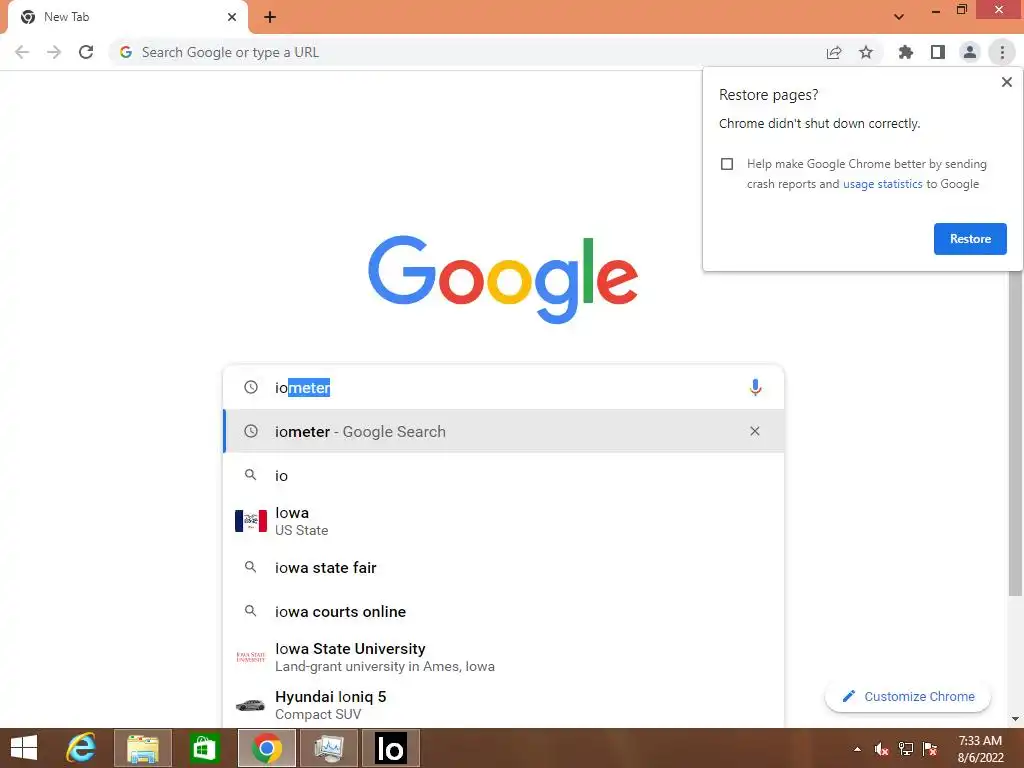Open the Iometer 'Io' taskbar icon
The height and width of the screenshot is (768, 1024).
[391, 748]
